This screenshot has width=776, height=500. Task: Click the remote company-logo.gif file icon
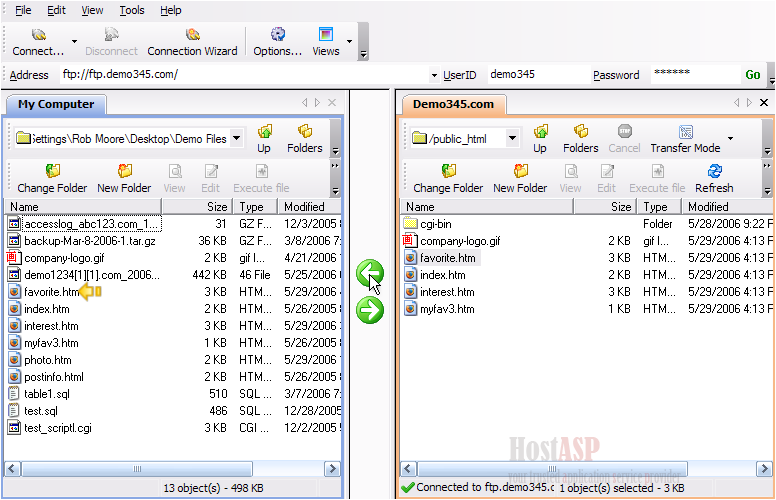409,241
